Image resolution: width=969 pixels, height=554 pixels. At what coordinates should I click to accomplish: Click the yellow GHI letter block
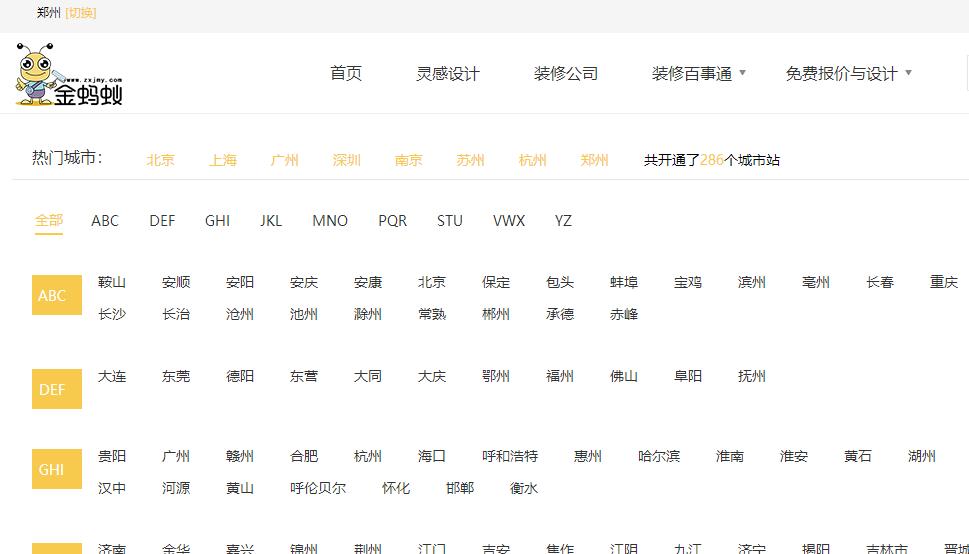56,469
